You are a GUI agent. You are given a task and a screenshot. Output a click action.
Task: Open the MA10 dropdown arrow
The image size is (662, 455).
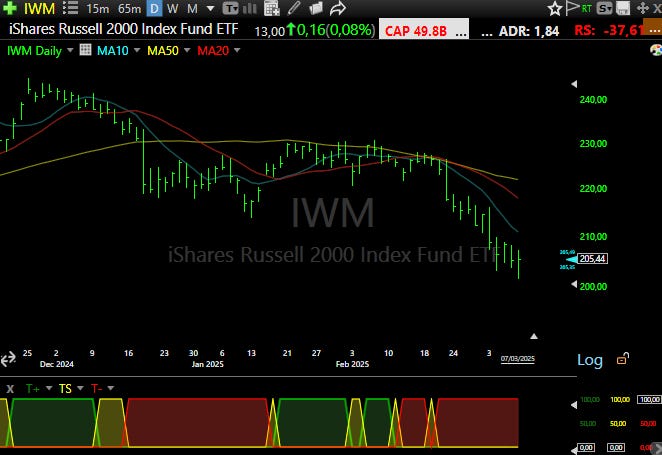click(x=137, y=50)
